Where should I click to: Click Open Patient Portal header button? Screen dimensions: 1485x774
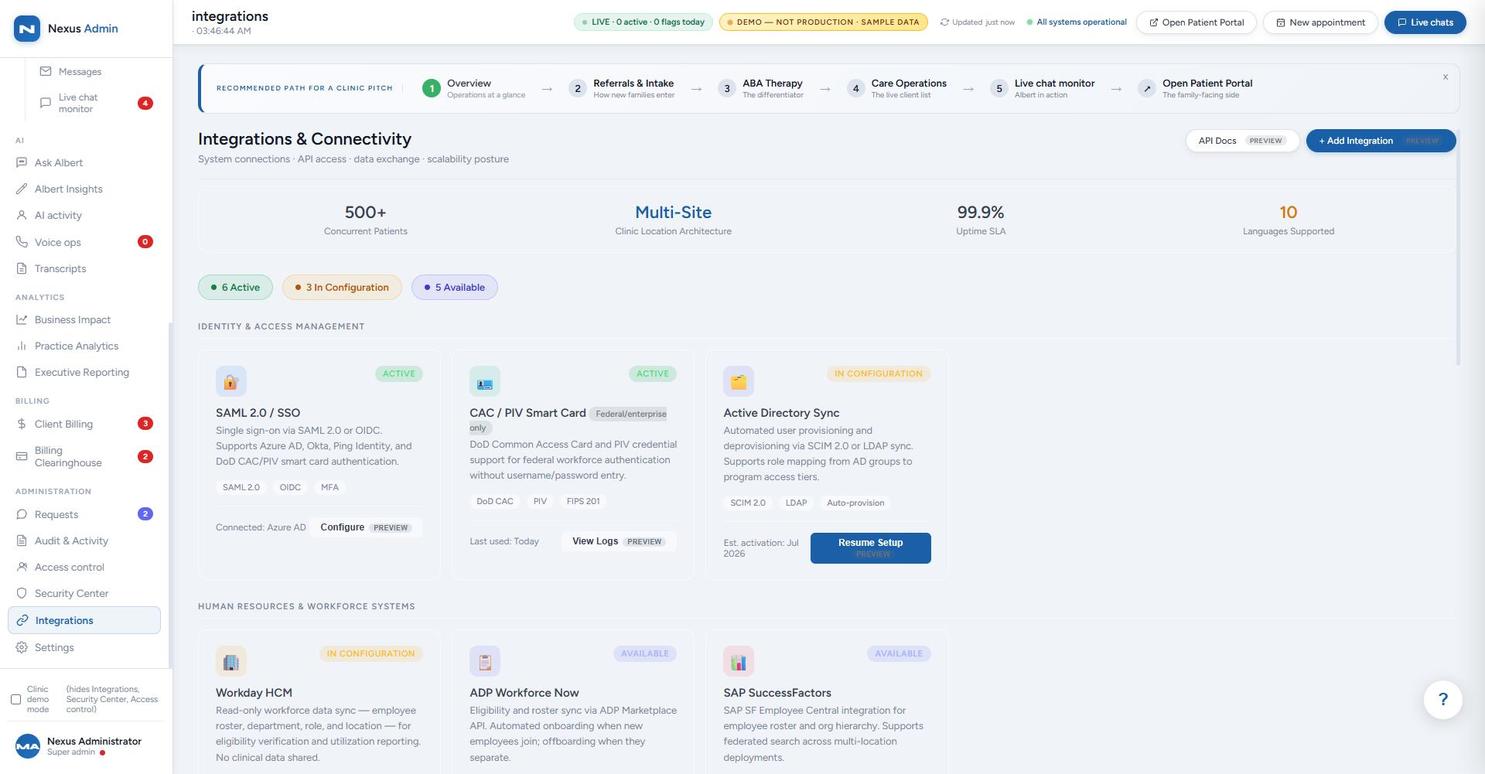pyautogui.click(x=1196, y=22)
